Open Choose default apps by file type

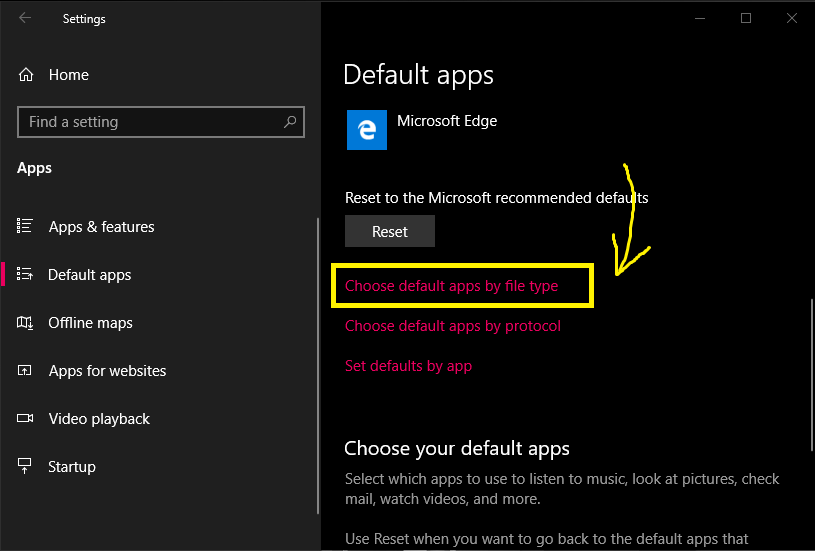click(x=451, y=285)
